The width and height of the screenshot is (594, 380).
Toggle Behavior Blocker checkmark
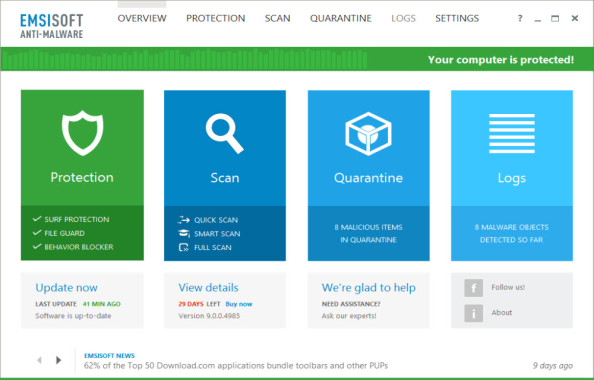pos(37,247)
